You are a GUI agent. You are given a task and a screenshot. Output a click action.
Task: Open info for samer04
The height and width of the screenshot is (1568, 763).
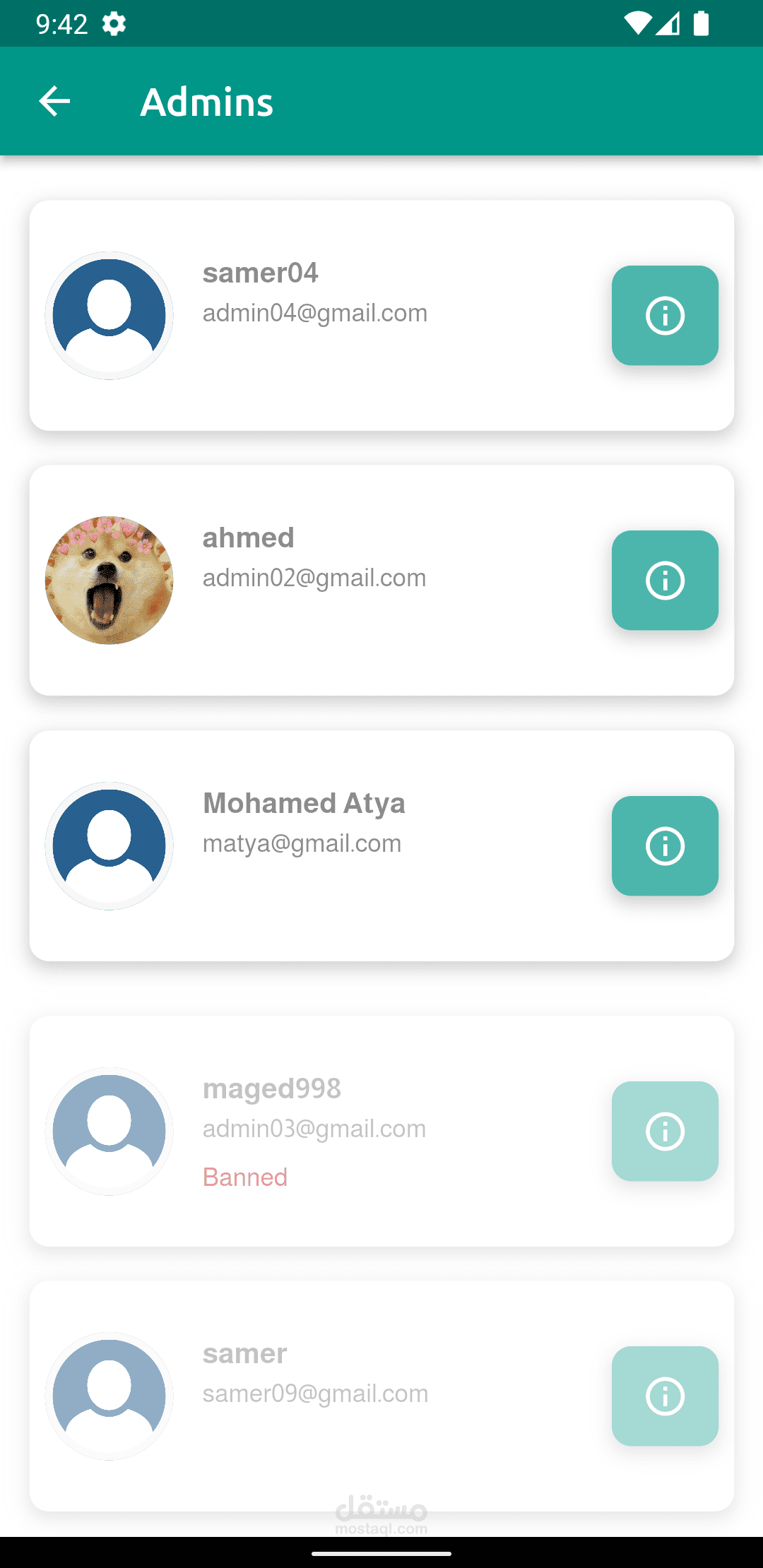tap(665, 315)
